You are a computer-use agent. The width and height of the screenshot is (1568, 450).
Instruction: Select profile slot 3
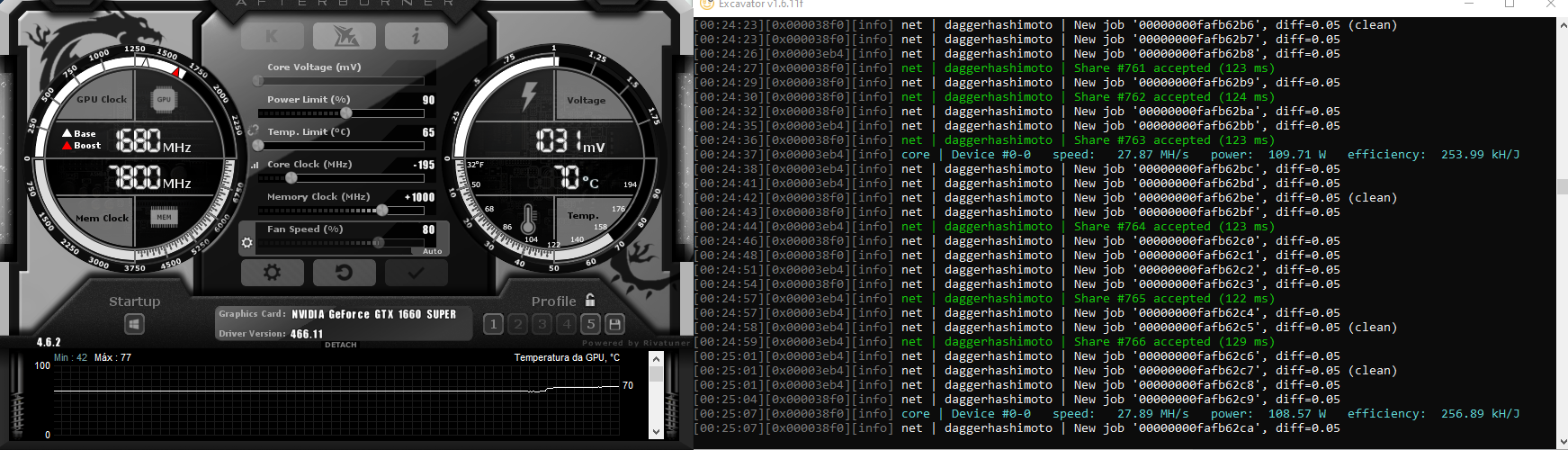point(542,324)
